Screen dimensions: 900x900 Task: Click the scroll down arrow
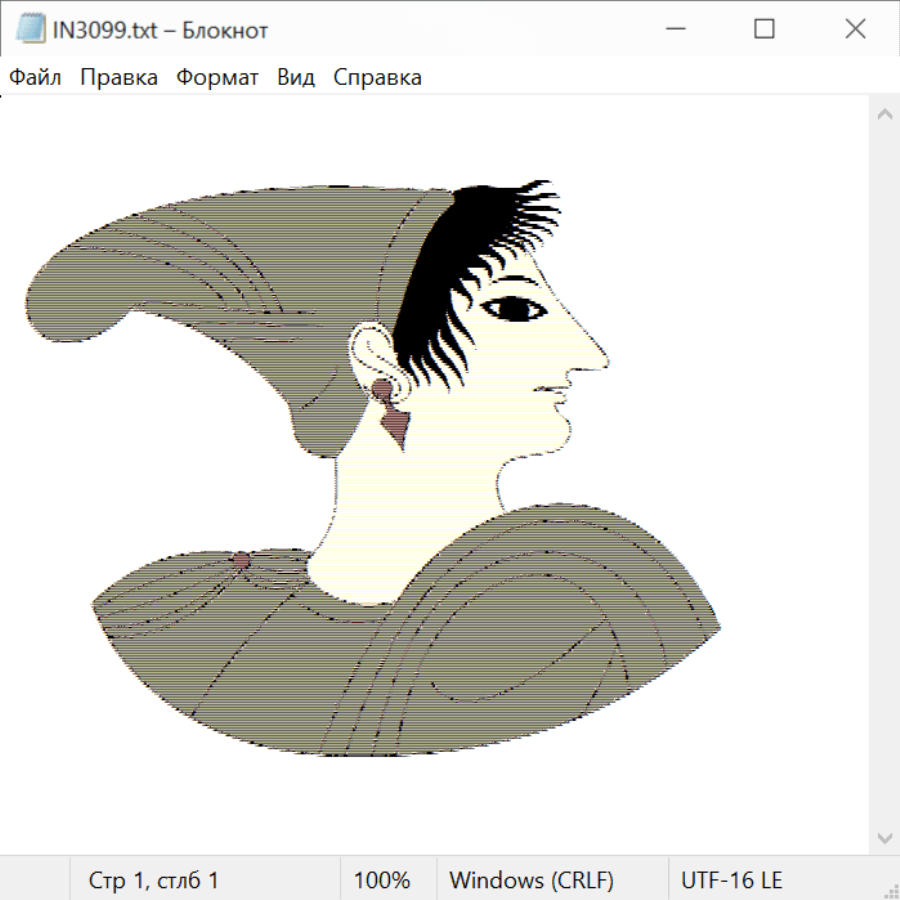tap(884, 837)
